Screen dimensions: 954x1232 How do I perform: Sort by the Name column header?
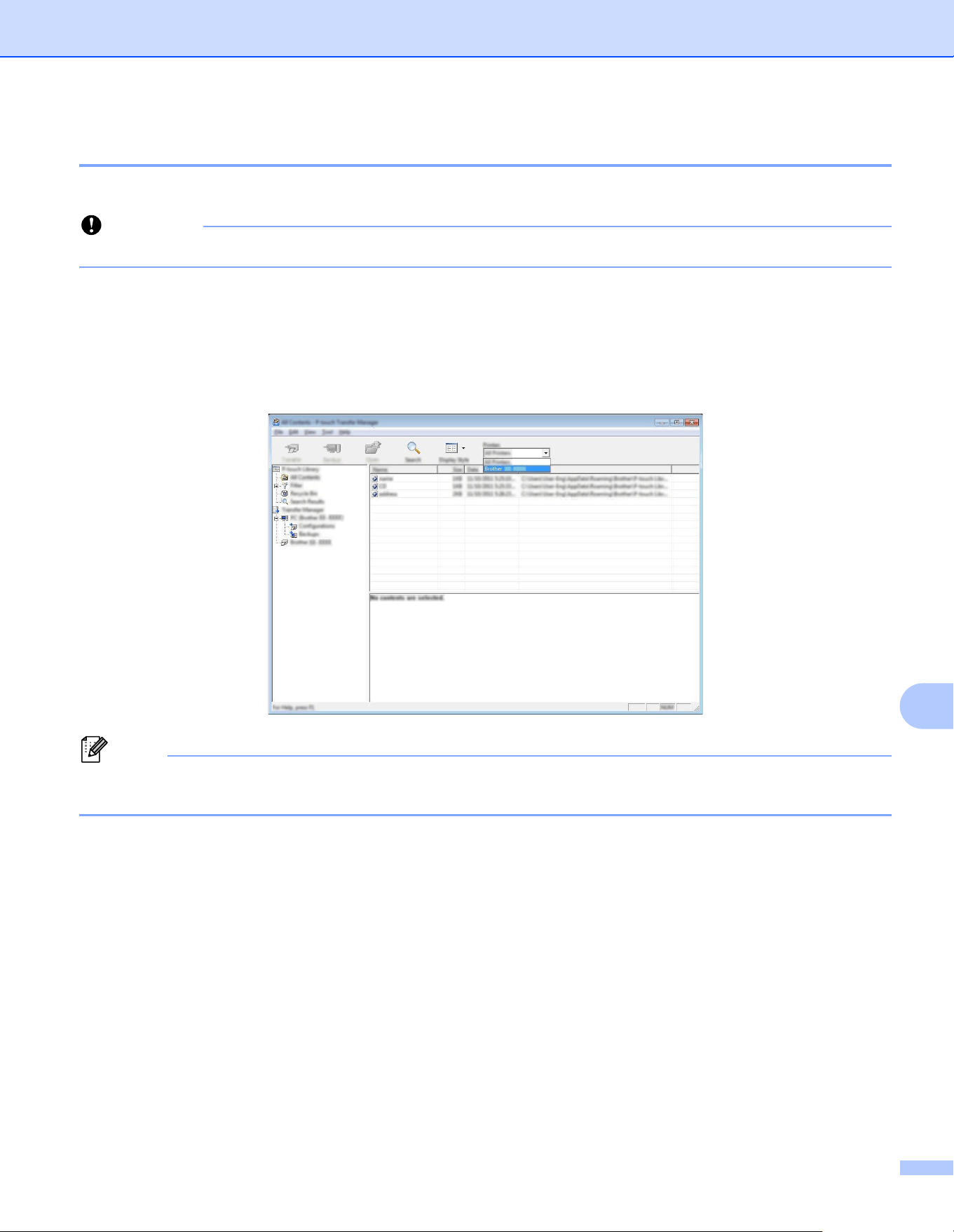click(x=404, y=470)
